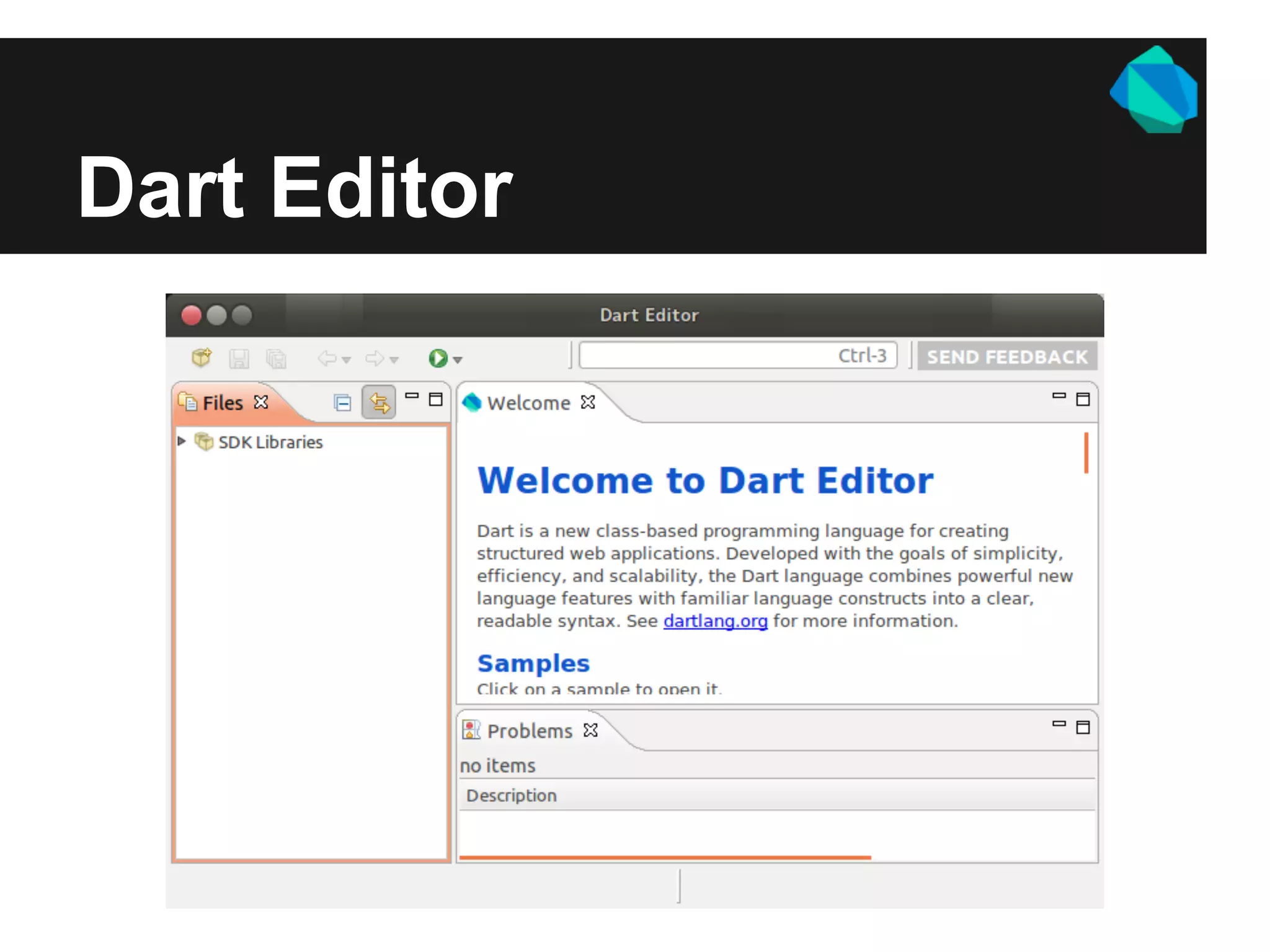Click the Samples heading
Image resolution: width=1270 pixels, height=952 pixels.
point(533,663)
